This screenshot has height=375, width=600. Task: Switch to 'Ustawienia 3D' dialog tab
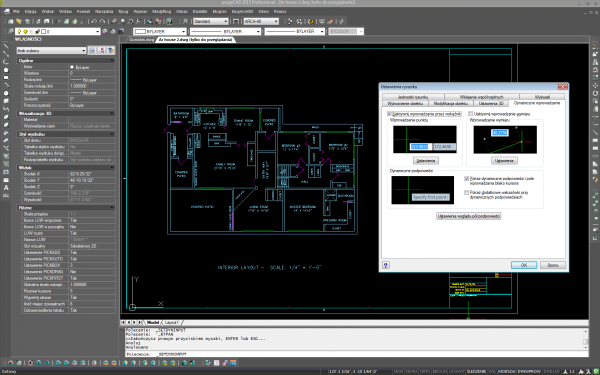[x=491, y=103]
